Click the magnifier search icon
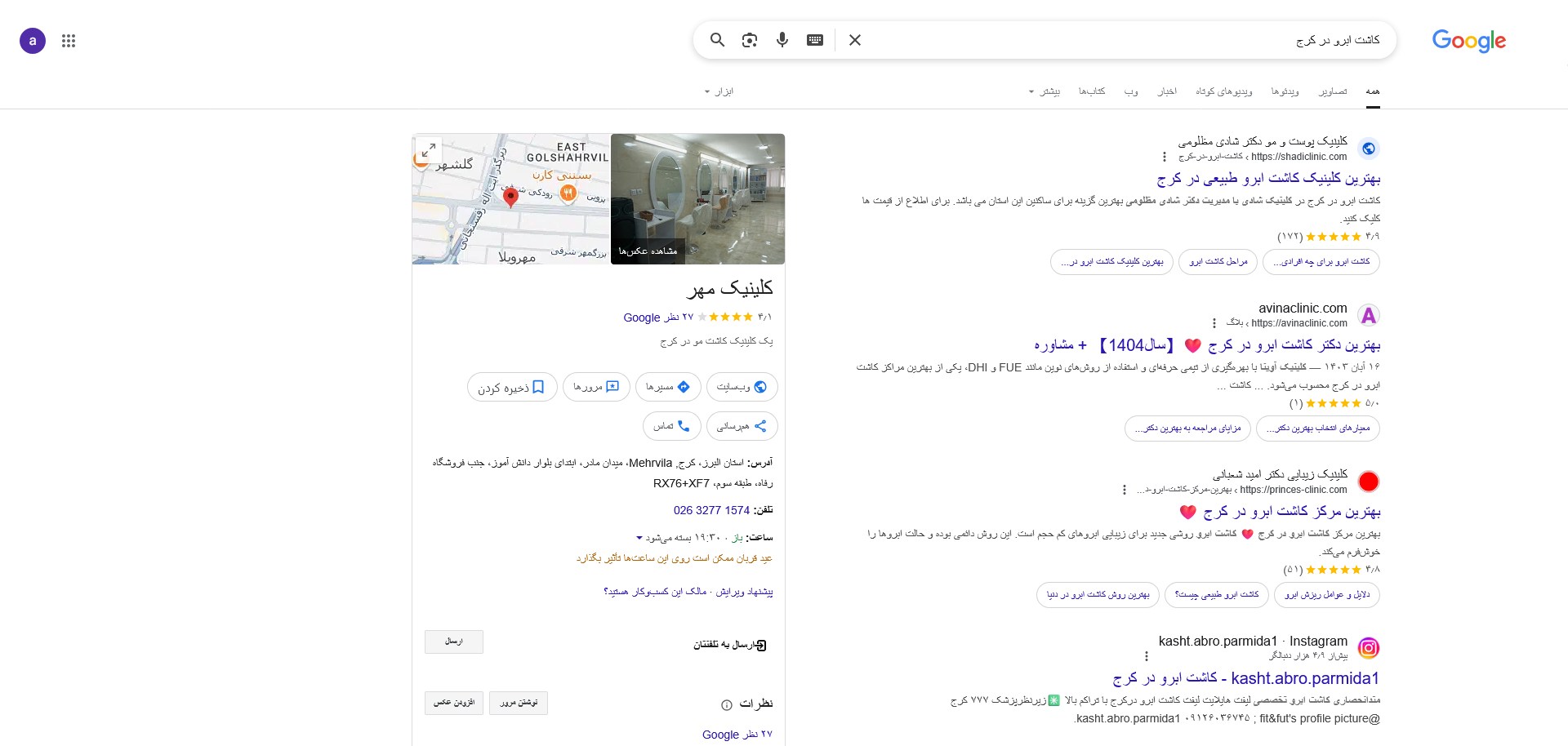 [717, 40]
